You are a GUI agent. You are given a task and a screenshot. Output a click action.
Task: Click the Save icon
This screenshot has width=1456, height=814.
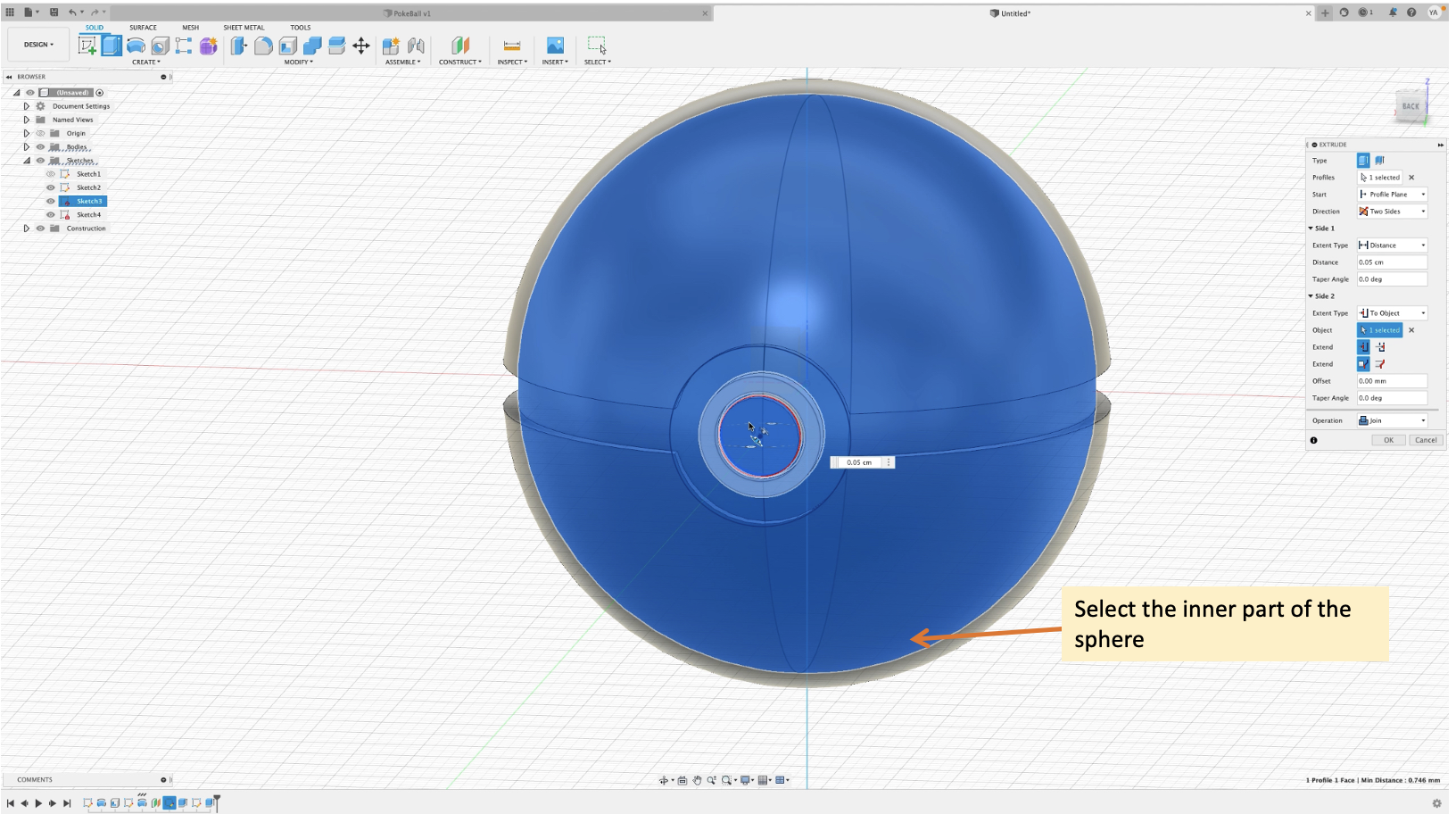tap(54, 12)
